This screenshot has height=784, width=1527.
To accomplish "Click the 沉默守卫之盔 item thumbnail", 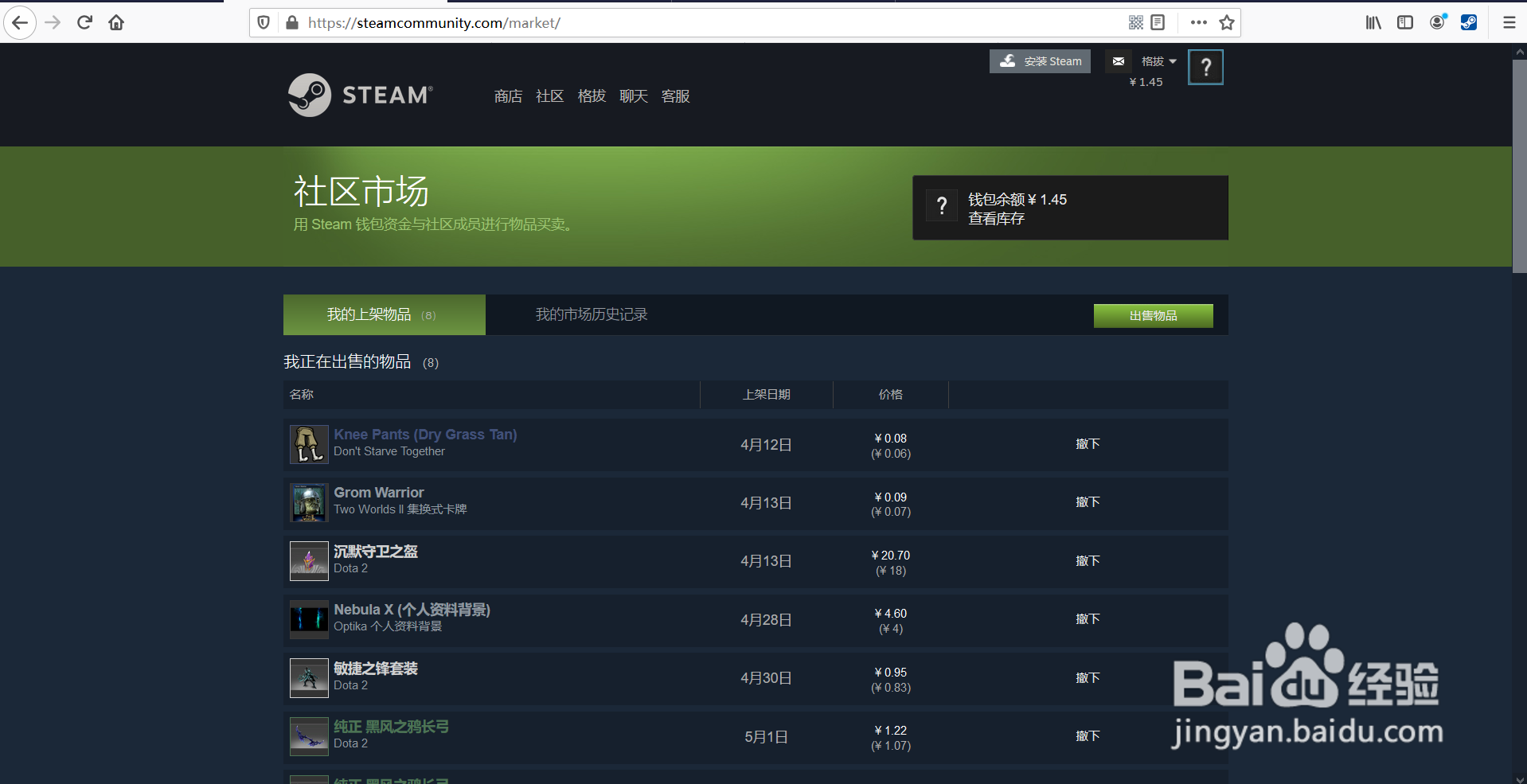I will click(x=309, y=561).
